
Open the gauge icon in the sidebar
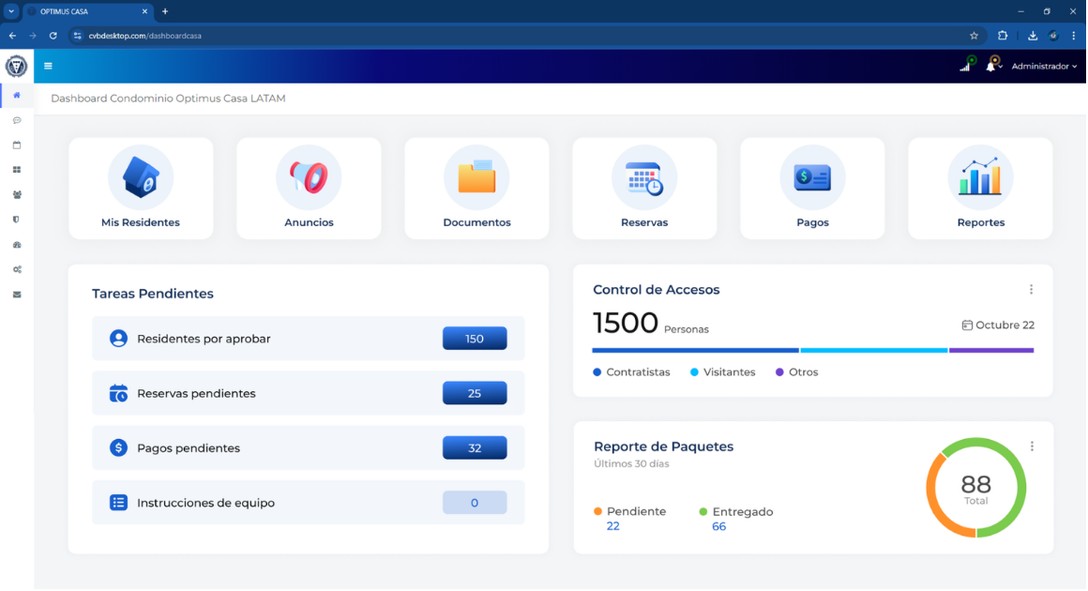click(17, 245)
